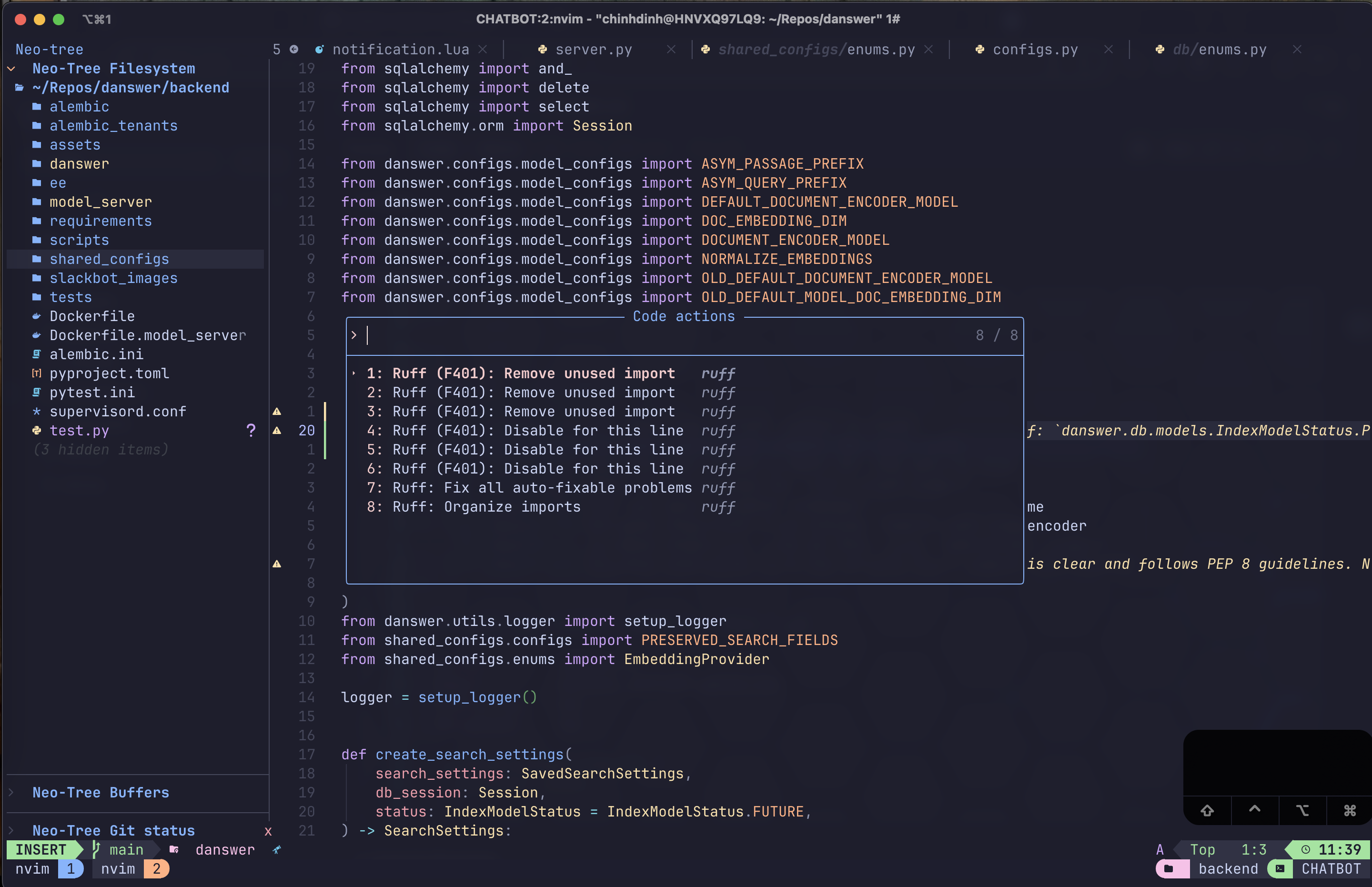Collapse the Neo-Tree Filesystem section
The image size is (1372, 887).
click(11, 69)
